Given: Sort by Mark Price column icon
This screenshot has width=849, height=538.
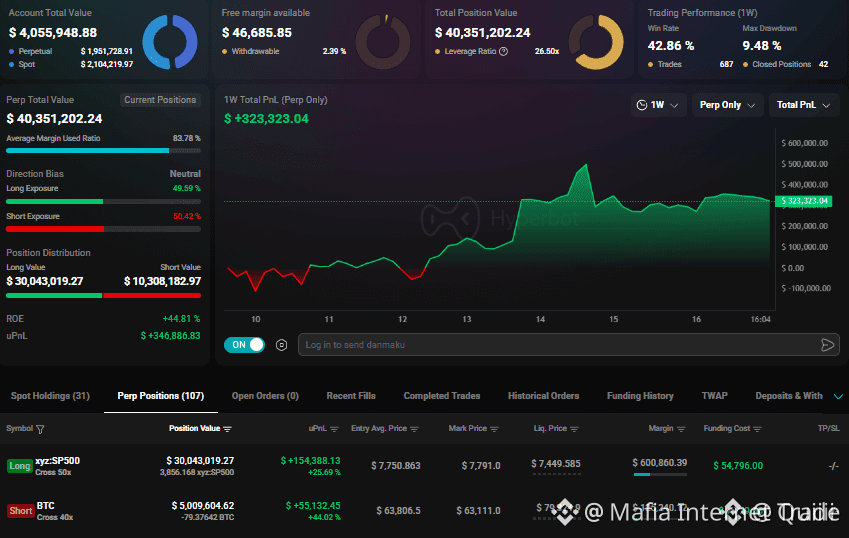Looking at the screenshot, I should click(494, 429).
